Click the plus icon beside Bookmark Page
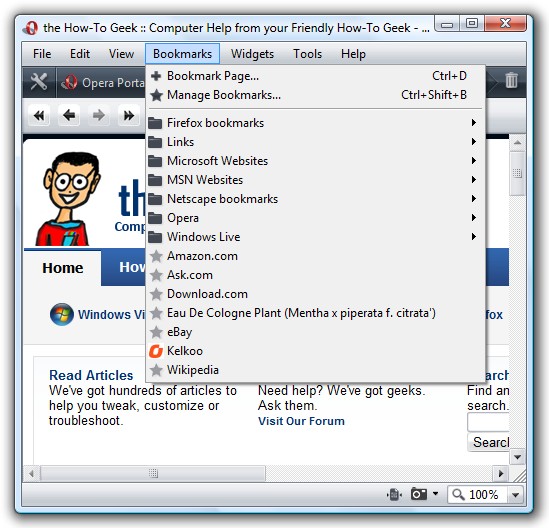 click(x=156, y=76)
